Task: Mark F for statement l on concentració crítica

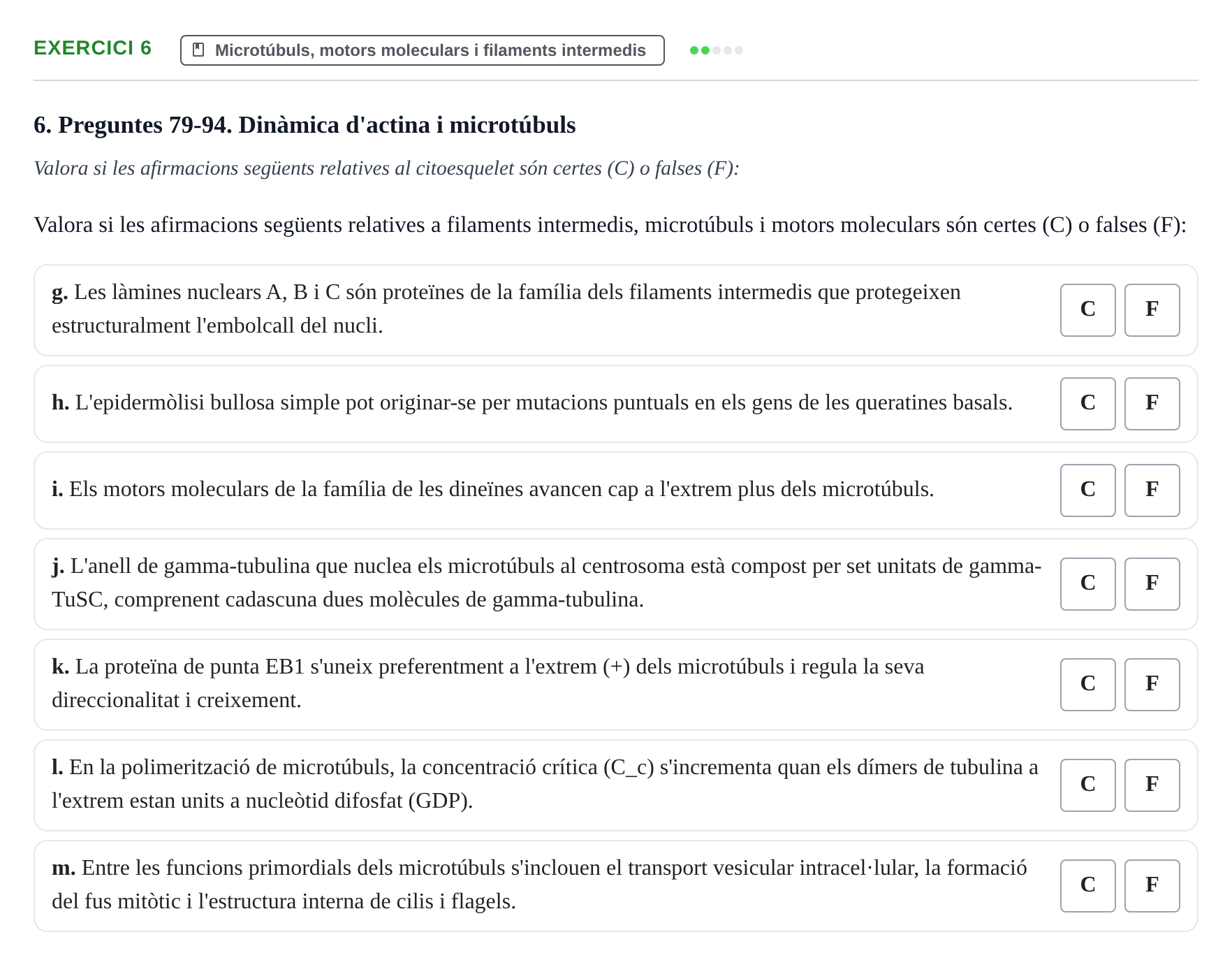Action: click(1152, 785)
